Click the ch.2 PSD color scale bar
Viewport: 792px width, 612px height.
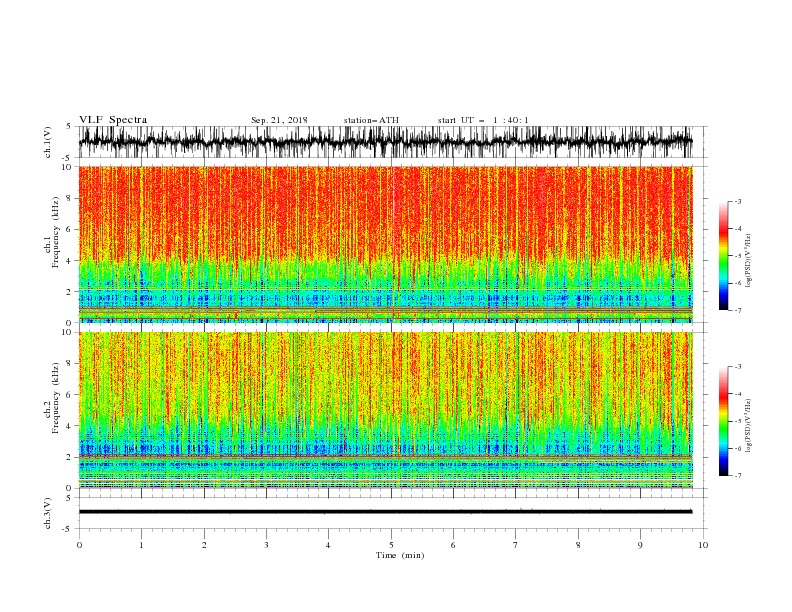click(723, 421)
